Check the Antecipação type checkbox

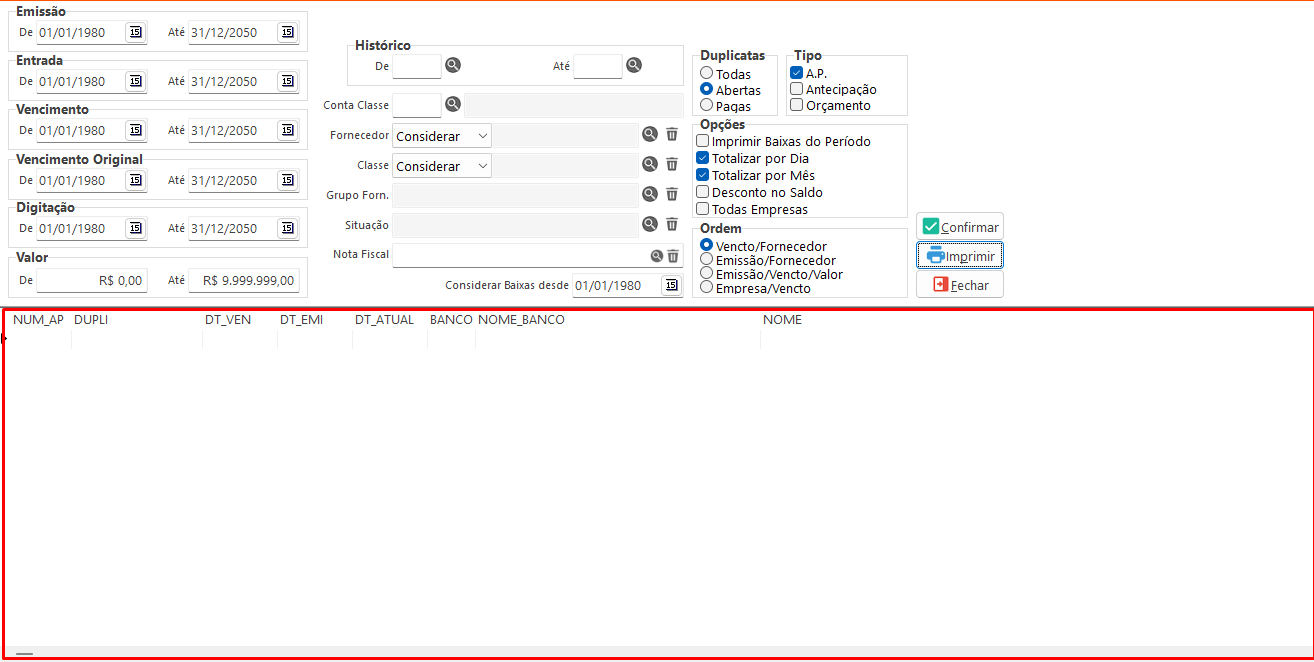797,89
